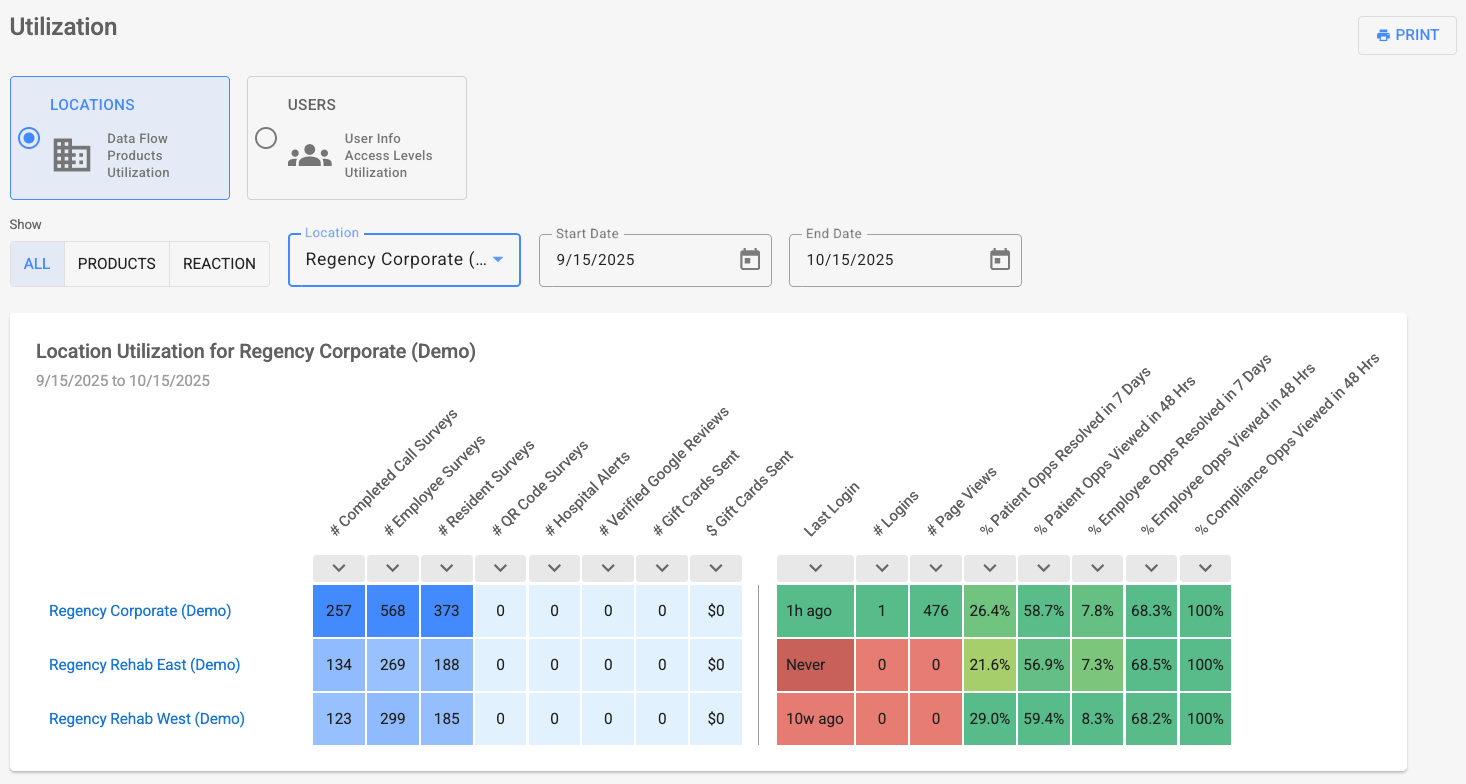The width and height of the screenshot is (1466, 784).
Task: Toggle the ALL show filter
Action: [37, 264]
